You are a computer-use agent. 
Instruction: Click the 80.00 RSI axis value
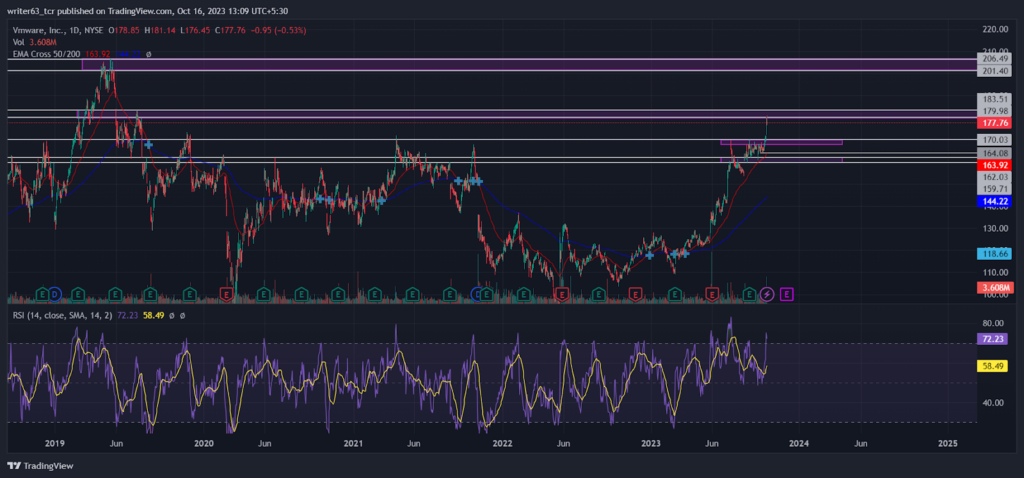click(994, 324)
